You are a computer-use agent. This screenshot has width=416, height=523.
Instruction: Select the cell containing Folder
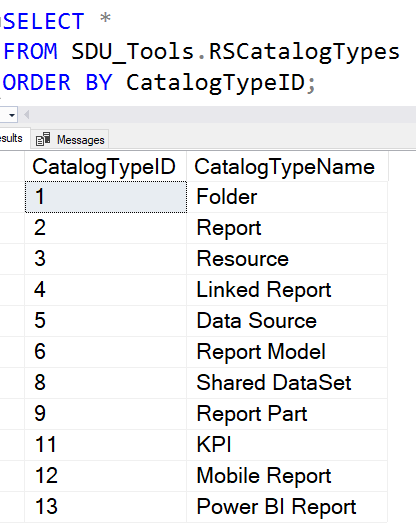tap(287, 197)
